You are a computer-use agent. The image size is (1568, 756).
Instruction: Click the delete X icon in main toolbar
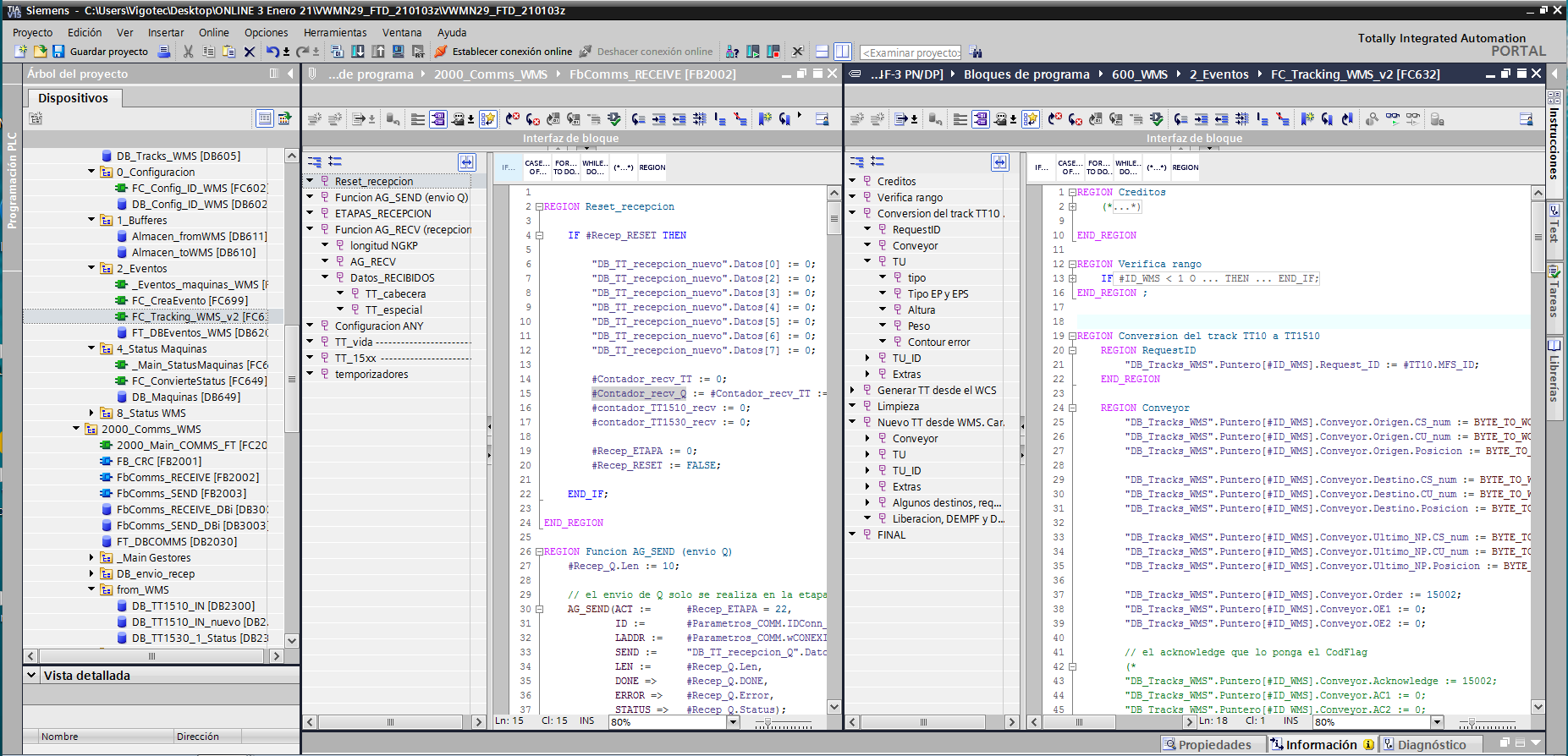point(250,52)
